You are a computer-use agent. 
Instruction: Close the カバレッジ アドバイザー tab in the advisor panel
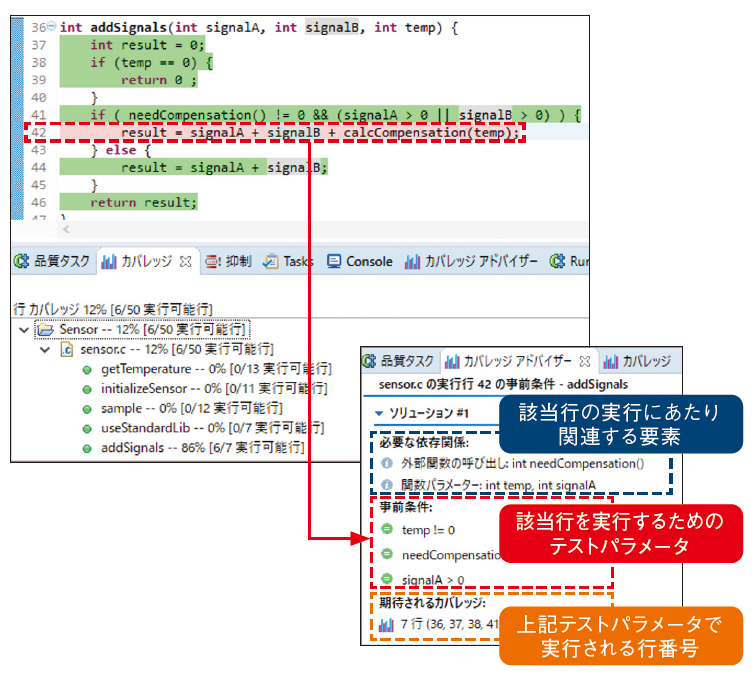pos(586,361)
